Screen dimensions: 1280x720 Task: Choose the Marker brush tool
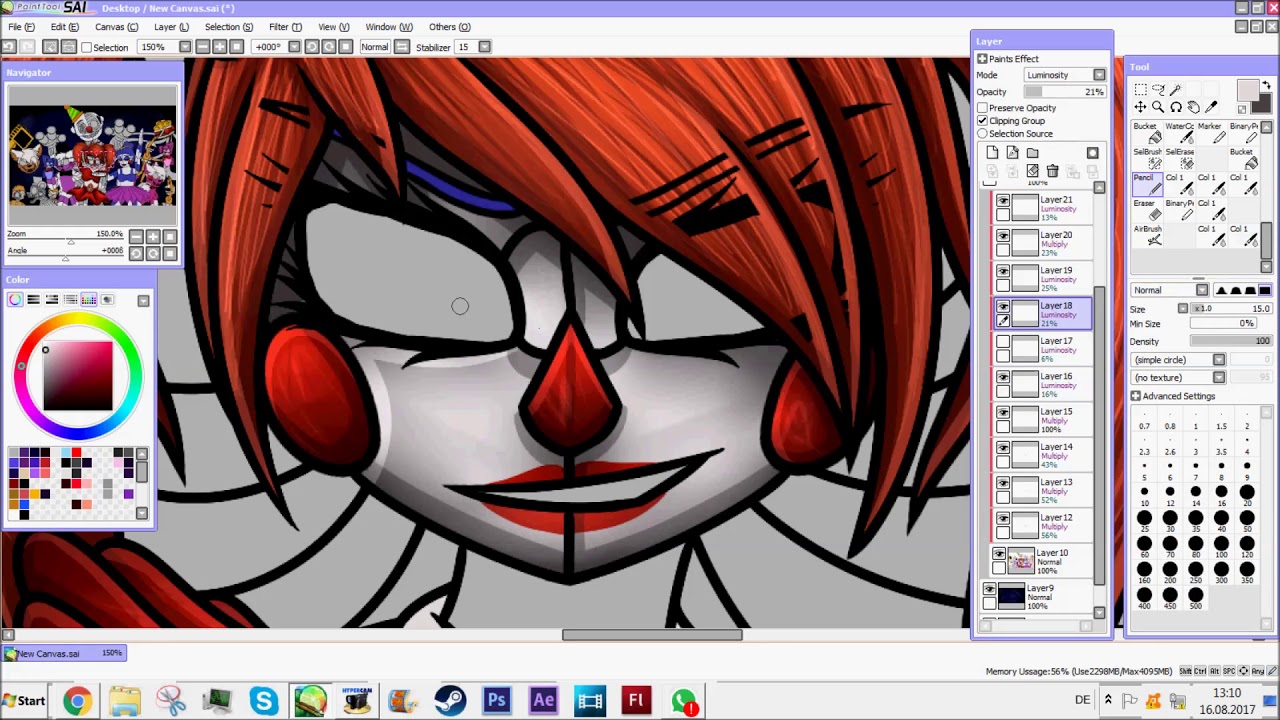pyautogui.click(x=1213, y=133)
